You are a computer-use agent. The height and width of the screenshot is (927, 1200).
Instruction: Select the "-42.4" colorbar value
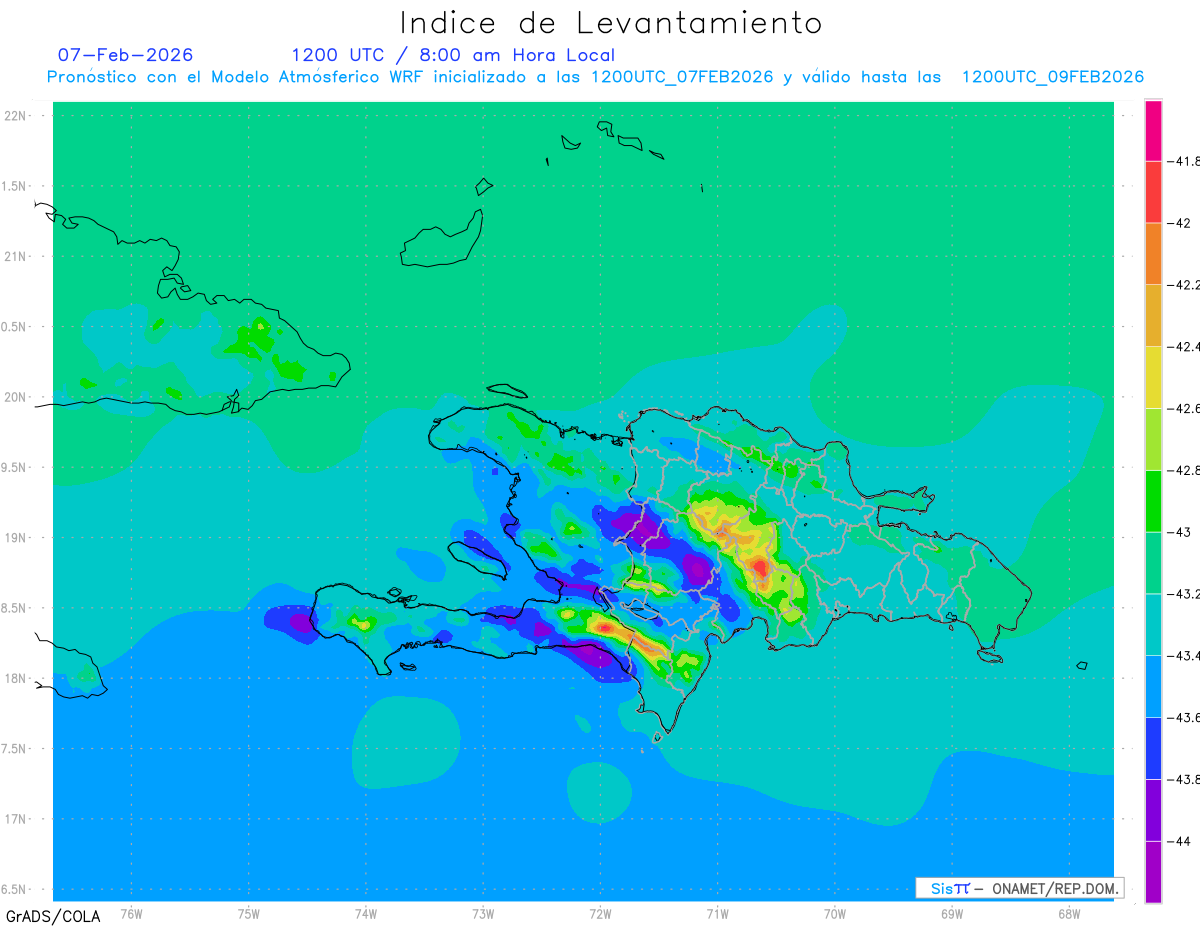1184,346
